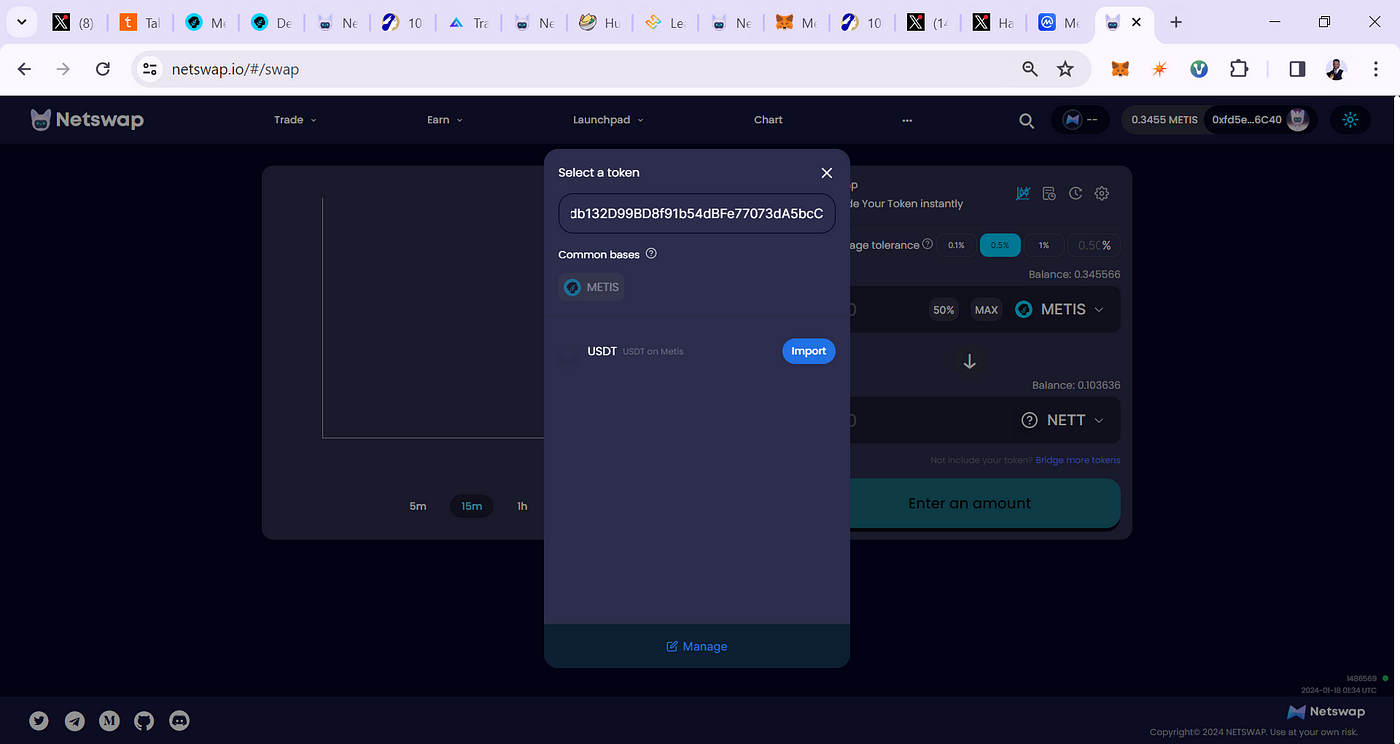Click the 0.3455 METIS balance badge

pos(1164,120)
